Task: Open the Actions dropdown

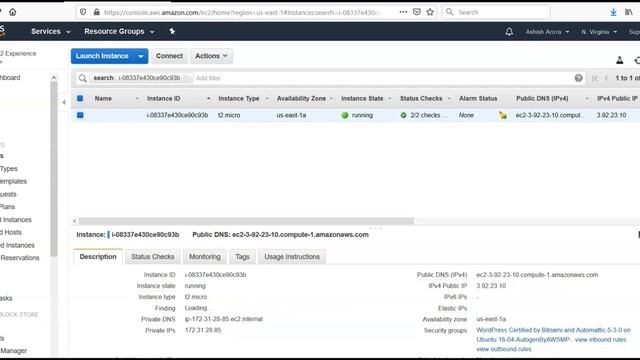Action: 211,56
